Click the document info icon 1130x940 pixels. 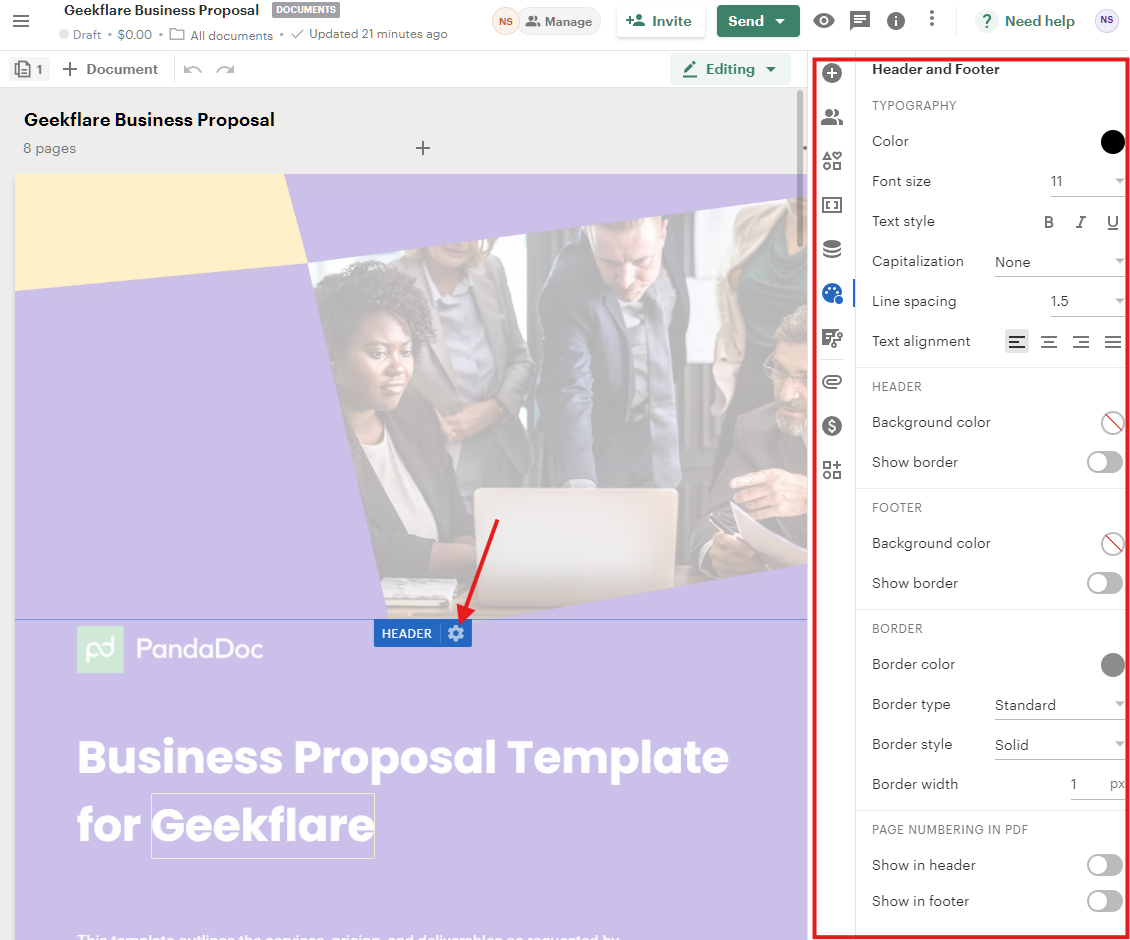click(x=896, y=21)
